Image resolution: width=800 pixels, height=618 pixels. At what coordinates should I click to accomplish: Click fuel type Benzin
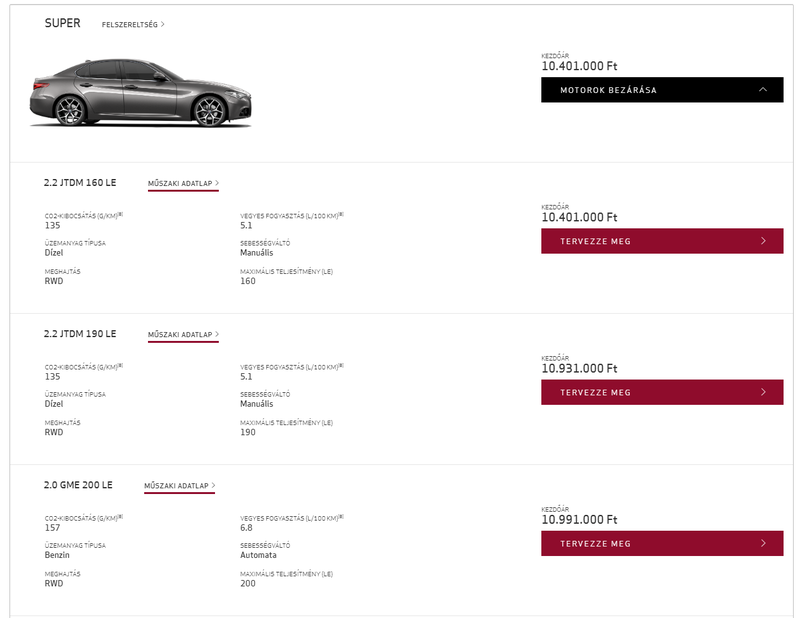[57, 555]
